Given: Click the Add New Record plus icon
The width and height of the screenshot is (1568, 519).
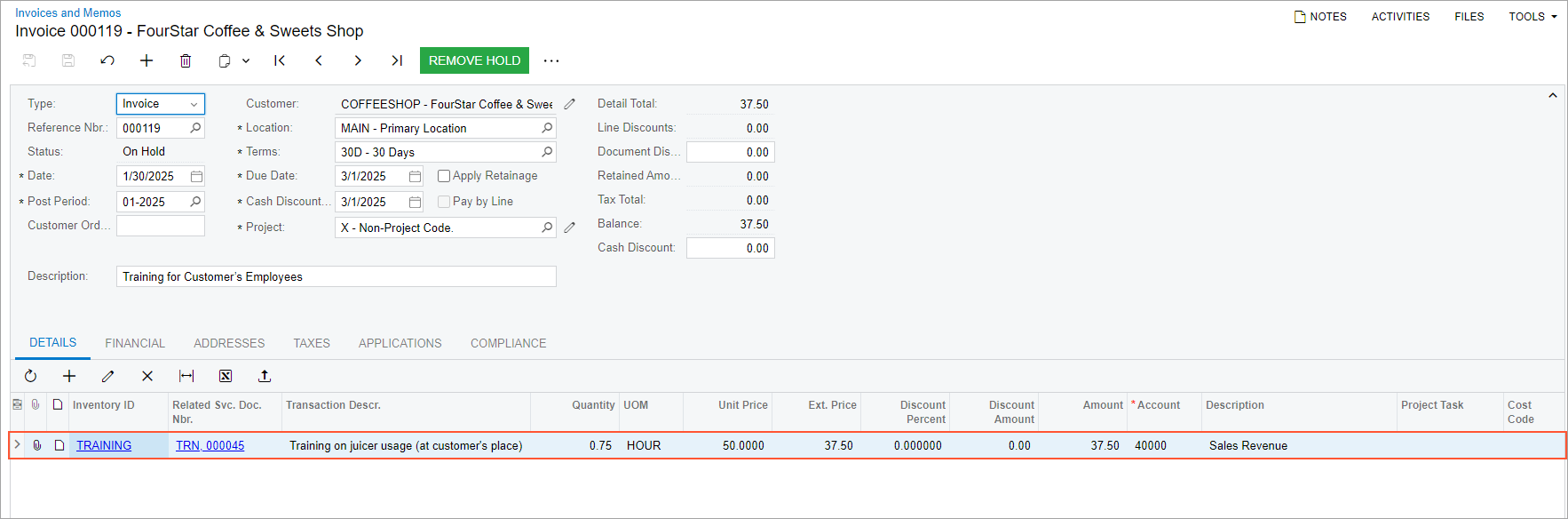Looking at the screenshot, I should click(x=147, y=60).
